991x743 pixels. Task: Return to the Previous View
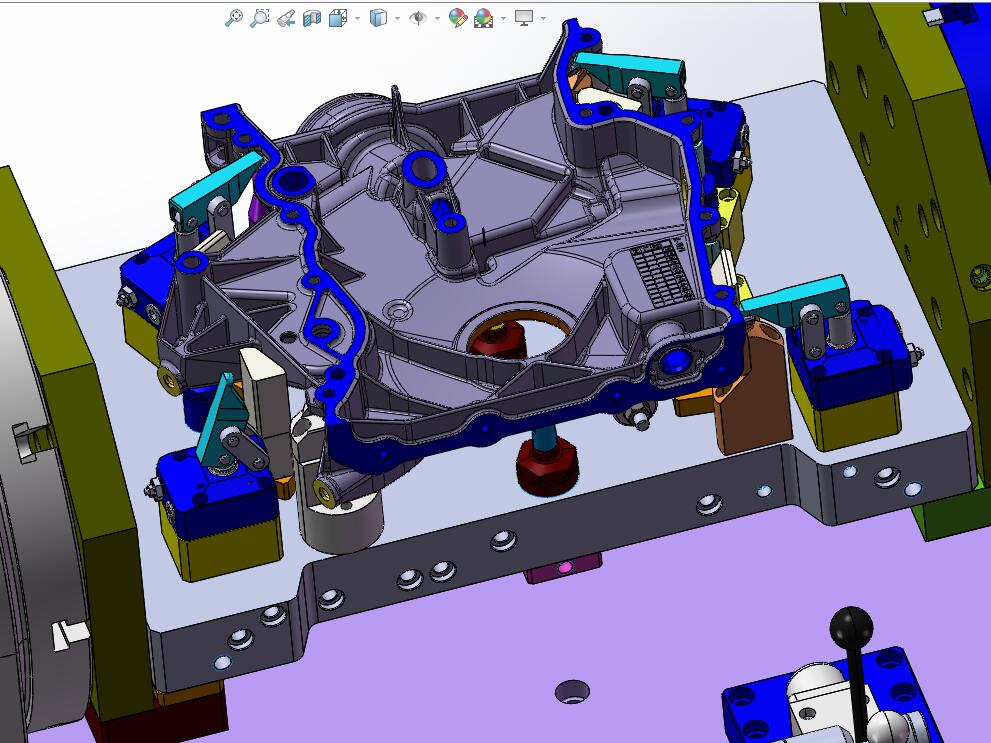click(286, 18)
